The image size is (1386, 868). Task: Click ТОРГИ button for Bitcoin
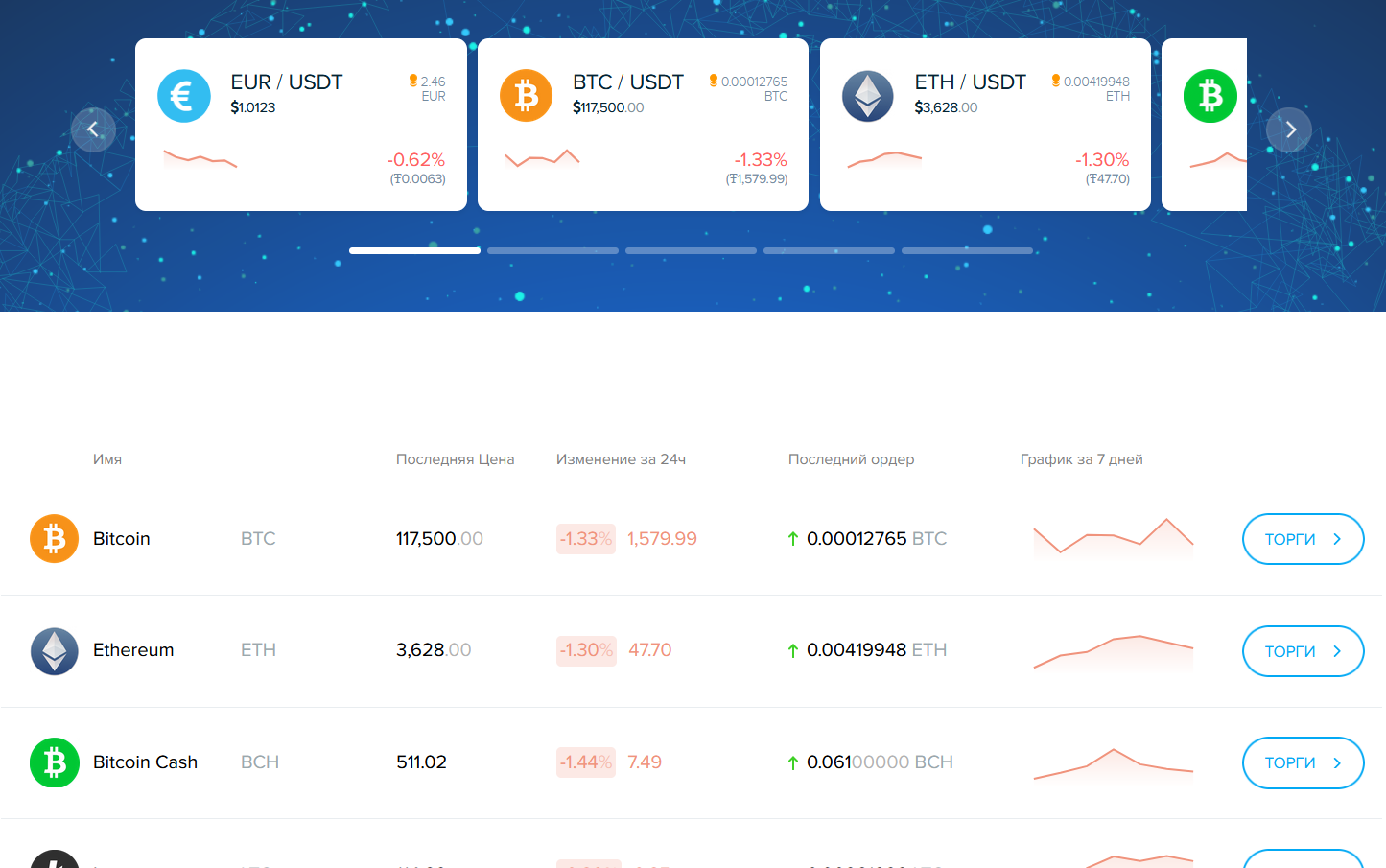[1303, 539]
